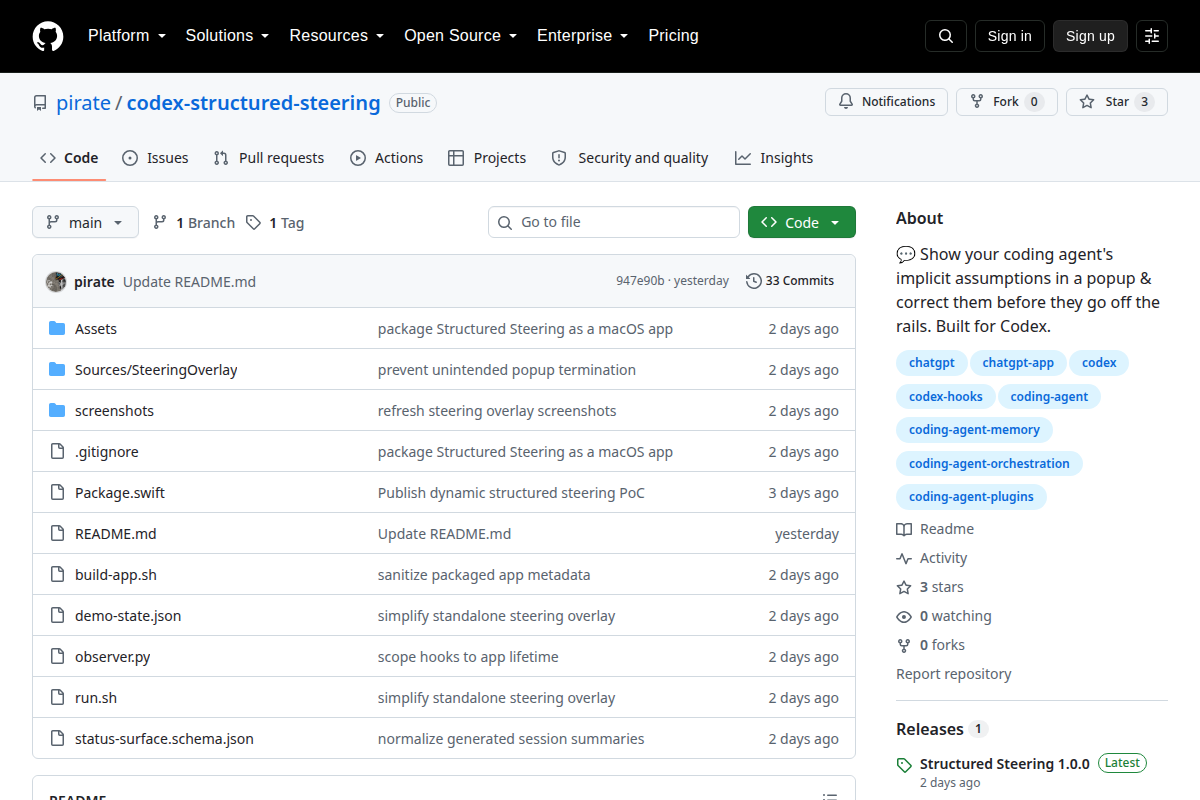Click the coding-agent-orchestration topic tag
Viewport: 1200px width, 800px height.
989,464
